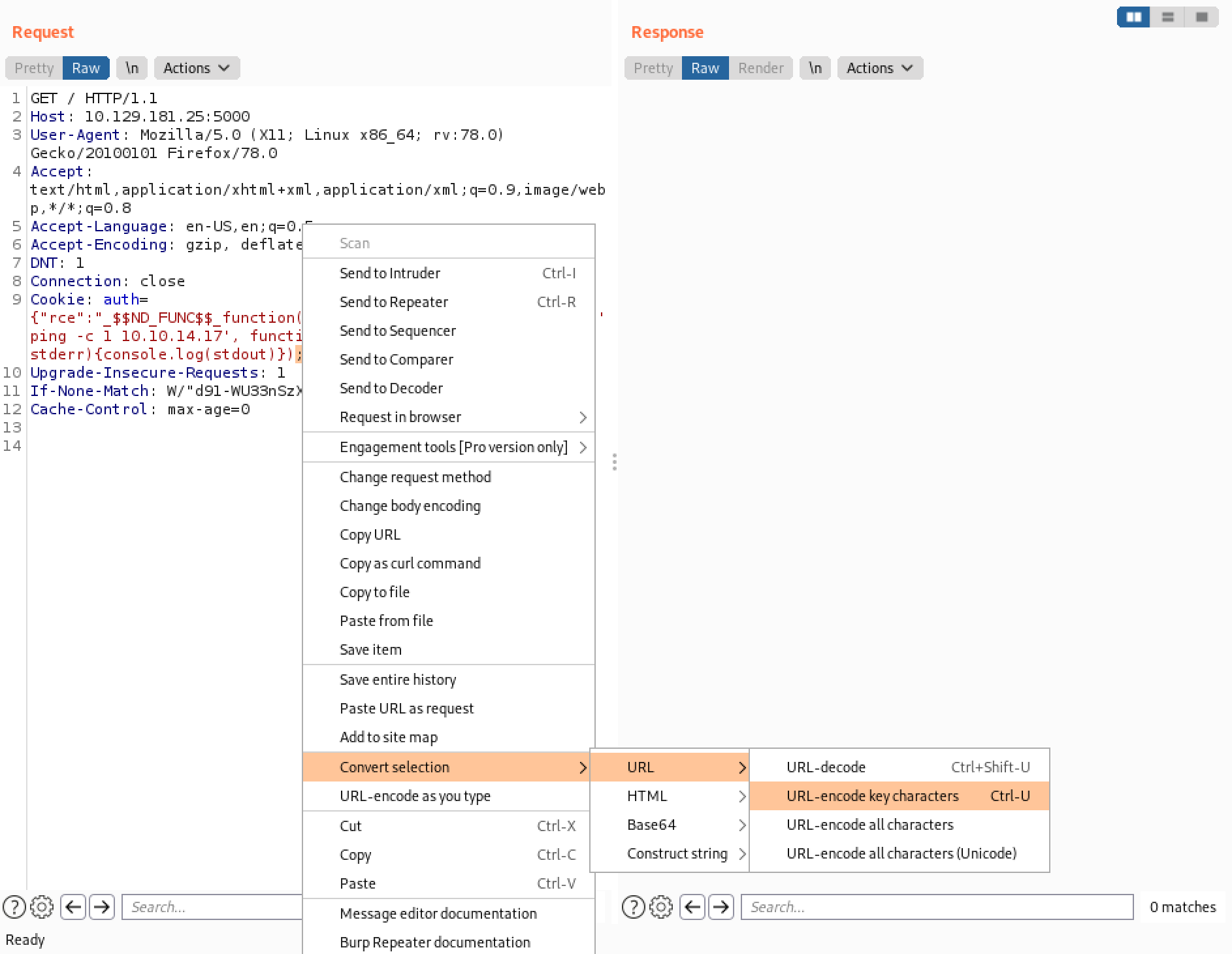Select Change body encoding
Viewport: 1232px width, 954px height.
click(449, 506)
